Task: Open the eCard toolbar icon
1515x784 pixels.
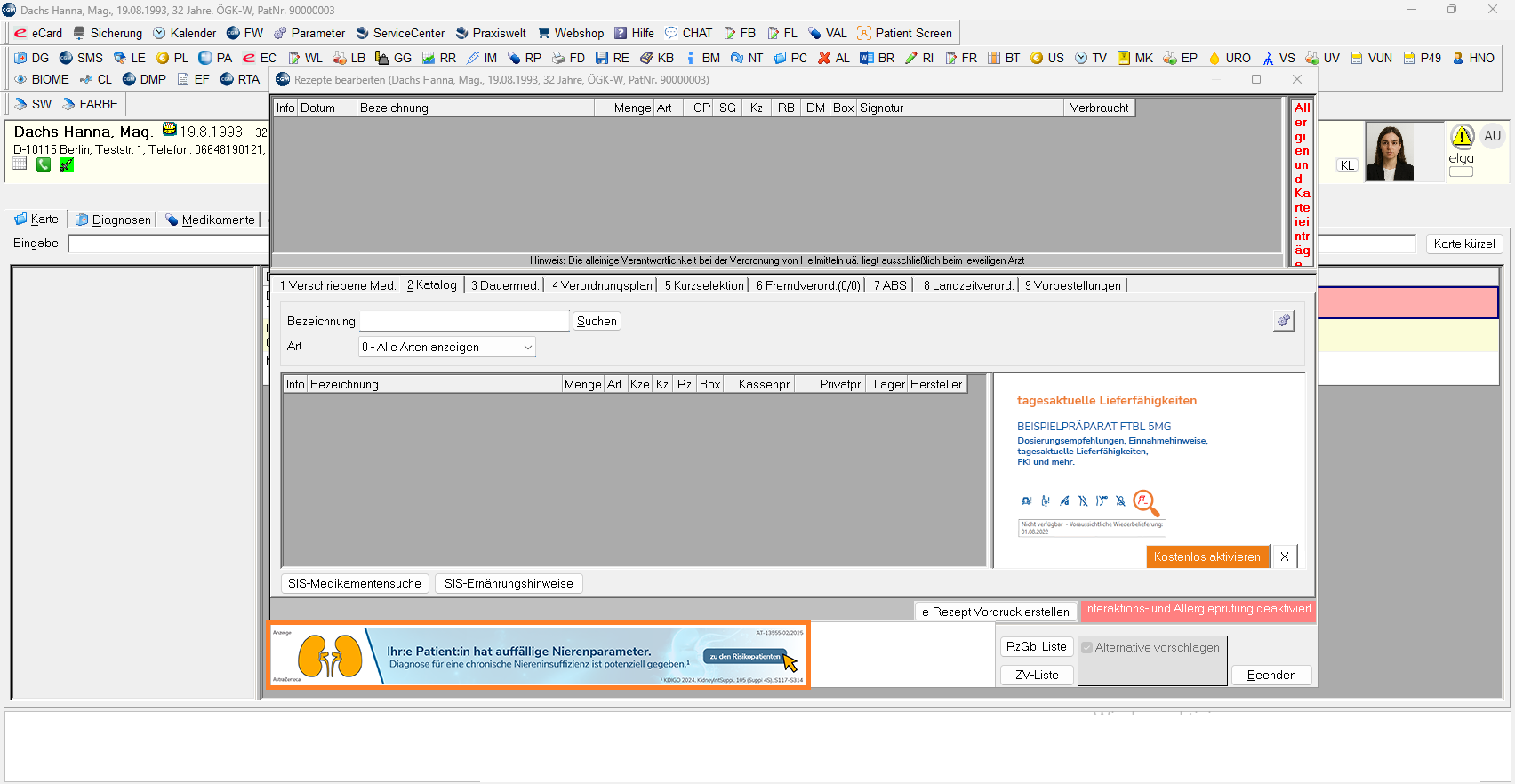Action: point(20,33)
